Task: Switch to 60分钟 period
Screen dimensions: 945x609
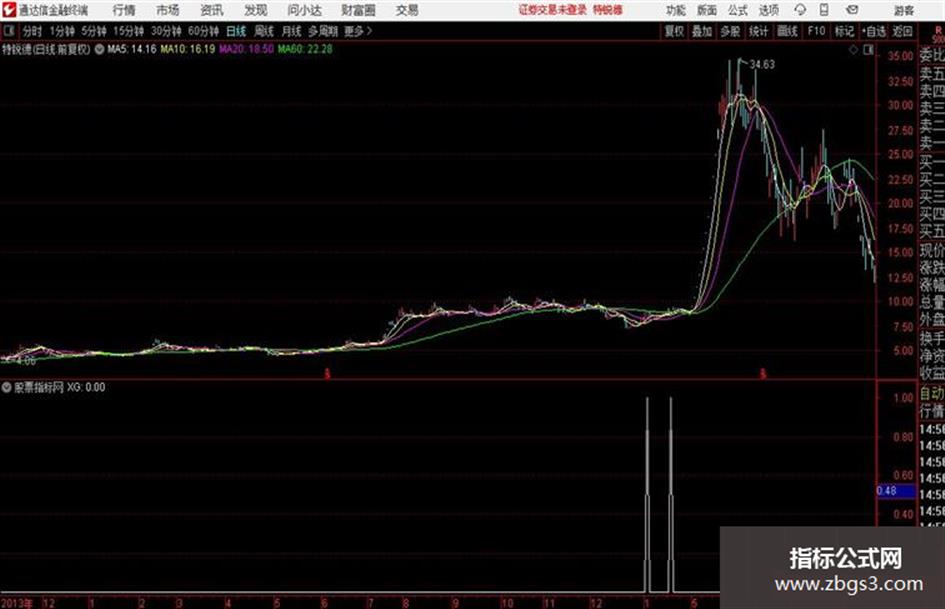Action: 203,31
